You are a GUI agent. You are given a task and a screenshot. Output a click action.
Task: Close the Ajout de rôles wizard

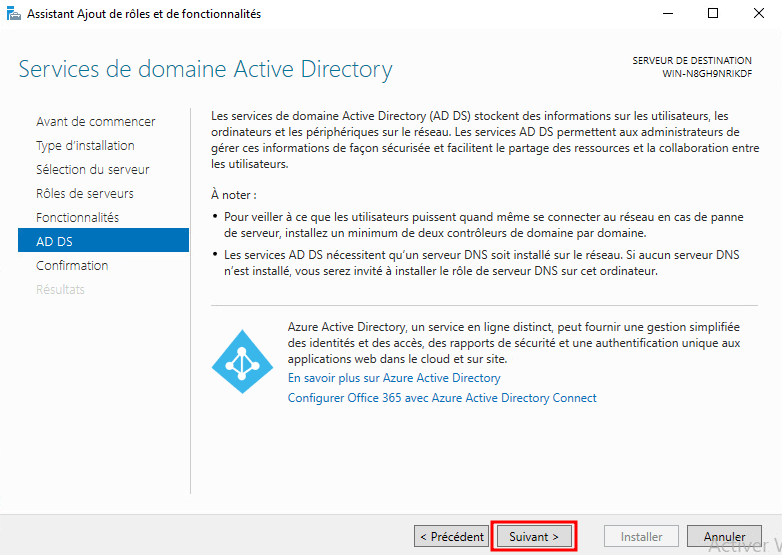(759, 14)
